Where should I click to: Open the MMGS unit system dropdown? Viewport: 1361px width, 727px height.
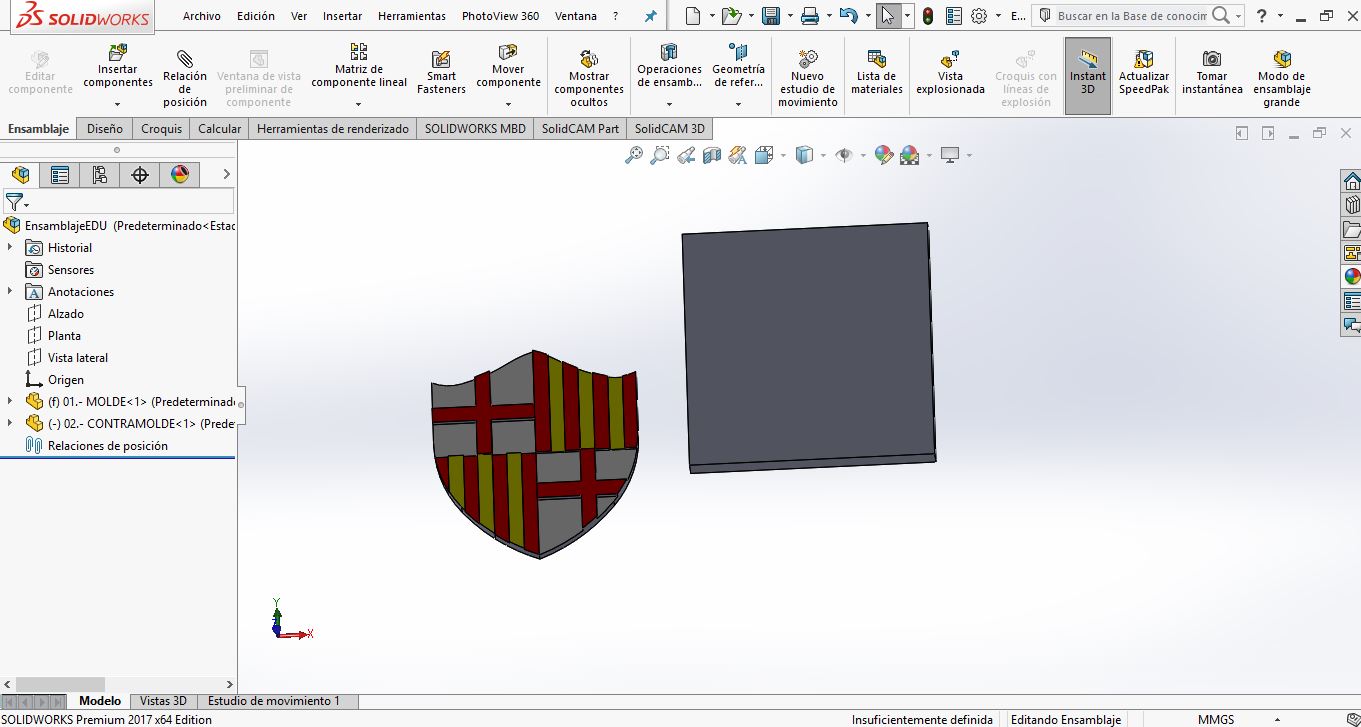[1278, 720]
